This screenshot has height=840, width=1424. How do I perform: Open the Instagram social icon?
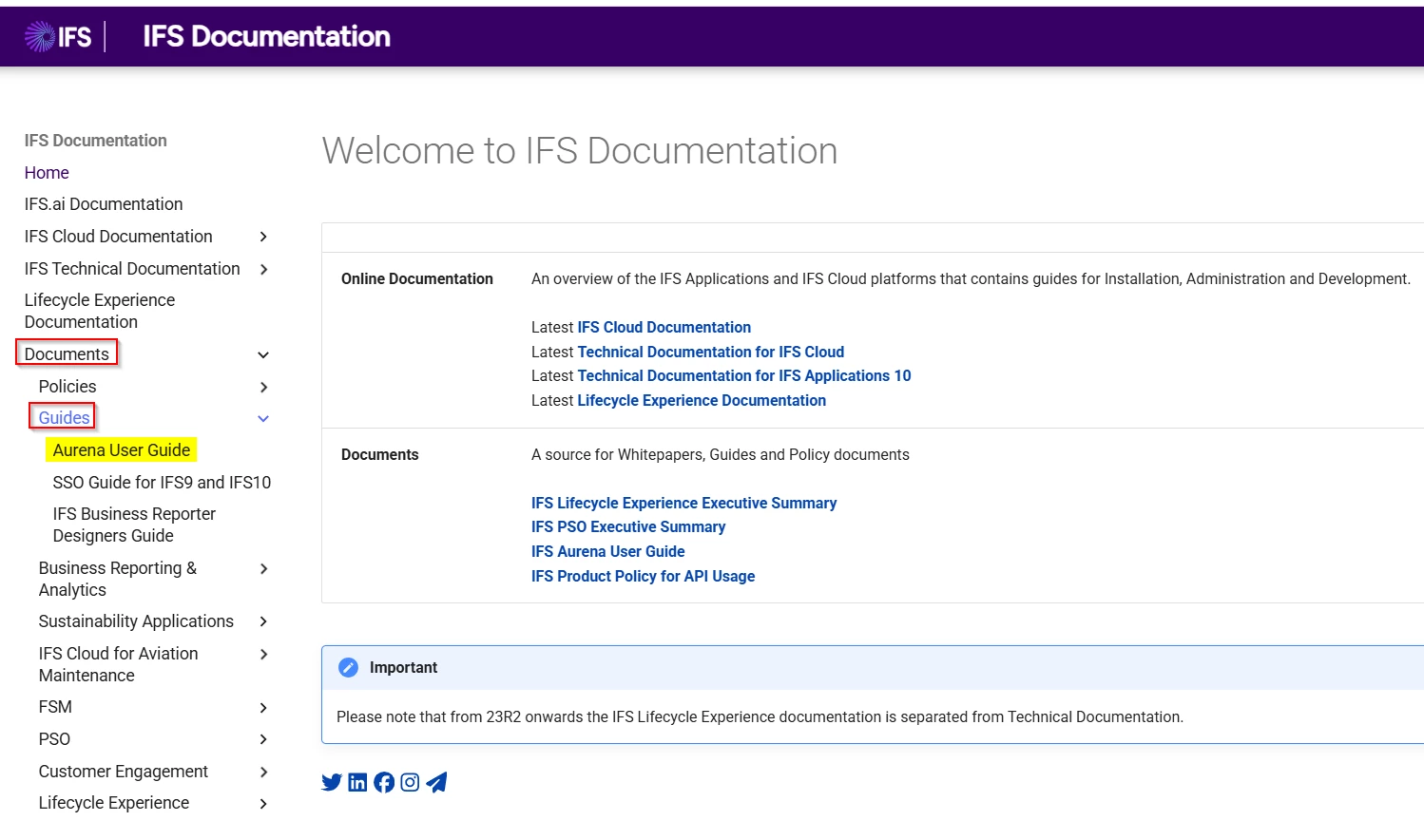410,782
